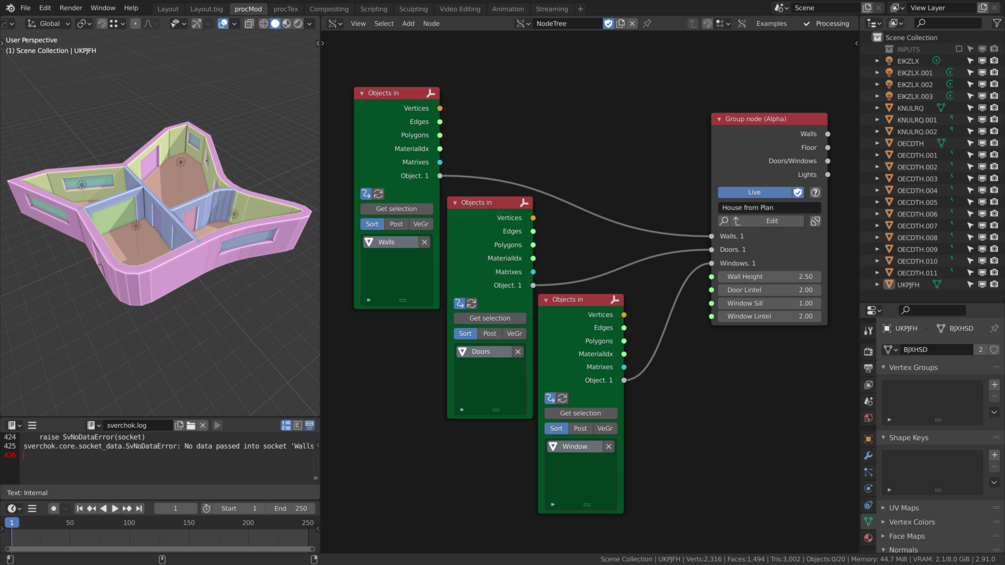Click the outliner filter funnel icon
Screen dimensions: 1005x565
point(997,23)
